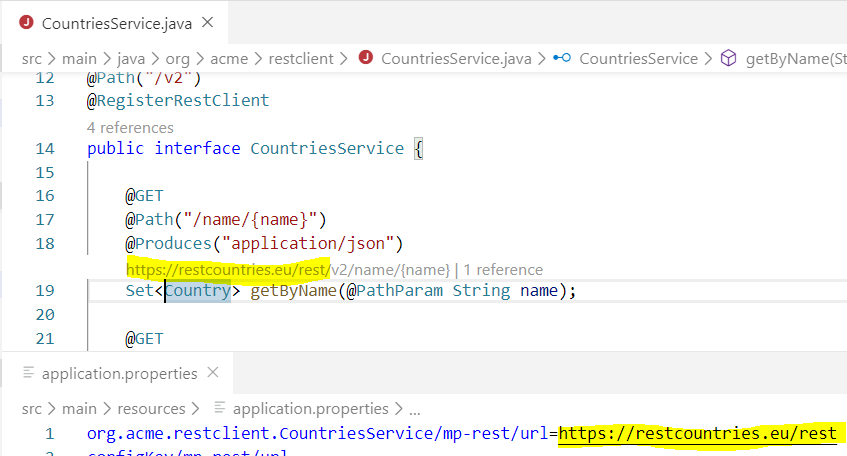
Task: Click the interface symbol icon in breadcrumb
Action: pos(562,57)
